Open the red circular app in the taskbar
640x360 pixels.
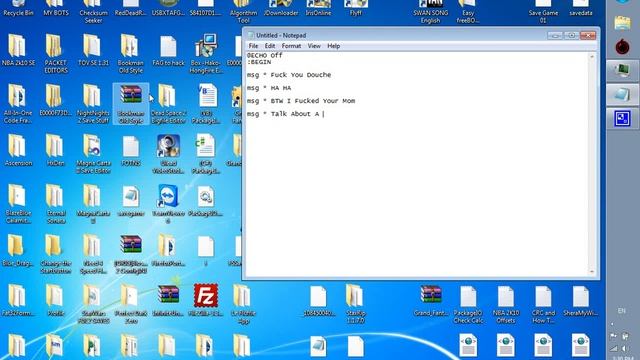[x=622, y=47]
